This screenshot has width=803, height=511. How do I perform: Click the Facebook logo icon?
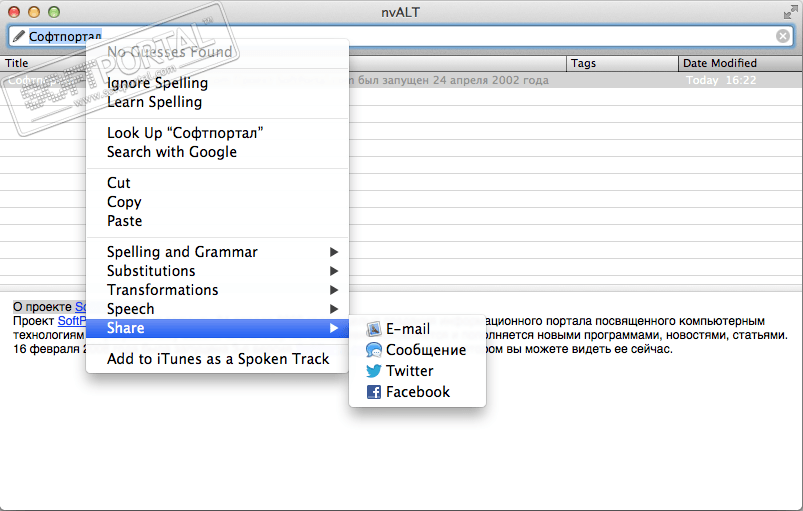point(374,392)
